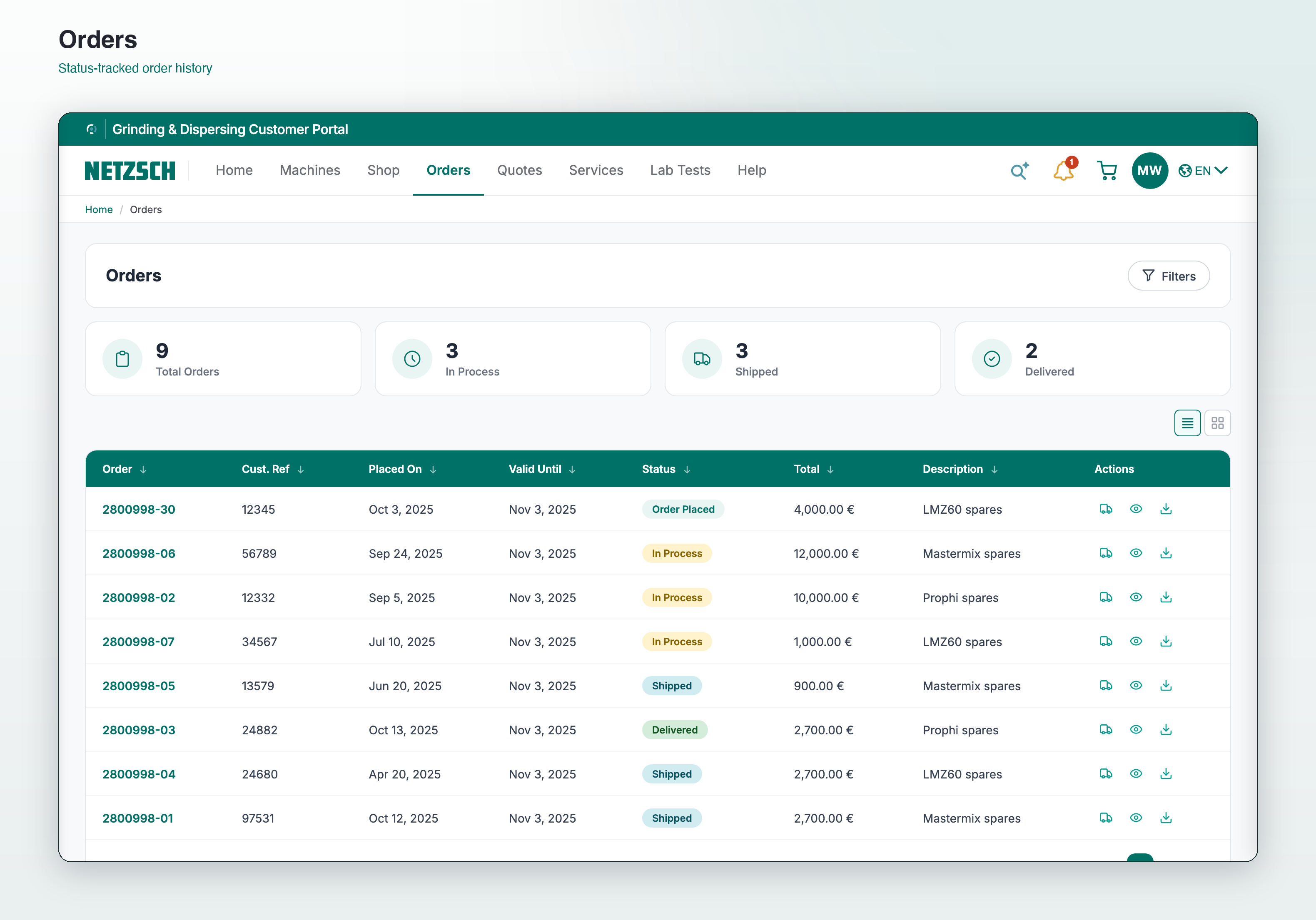The height and width of the screenshot is (920, 1316).
Task: Download order 2800998-01
Action: [1166, 818]
